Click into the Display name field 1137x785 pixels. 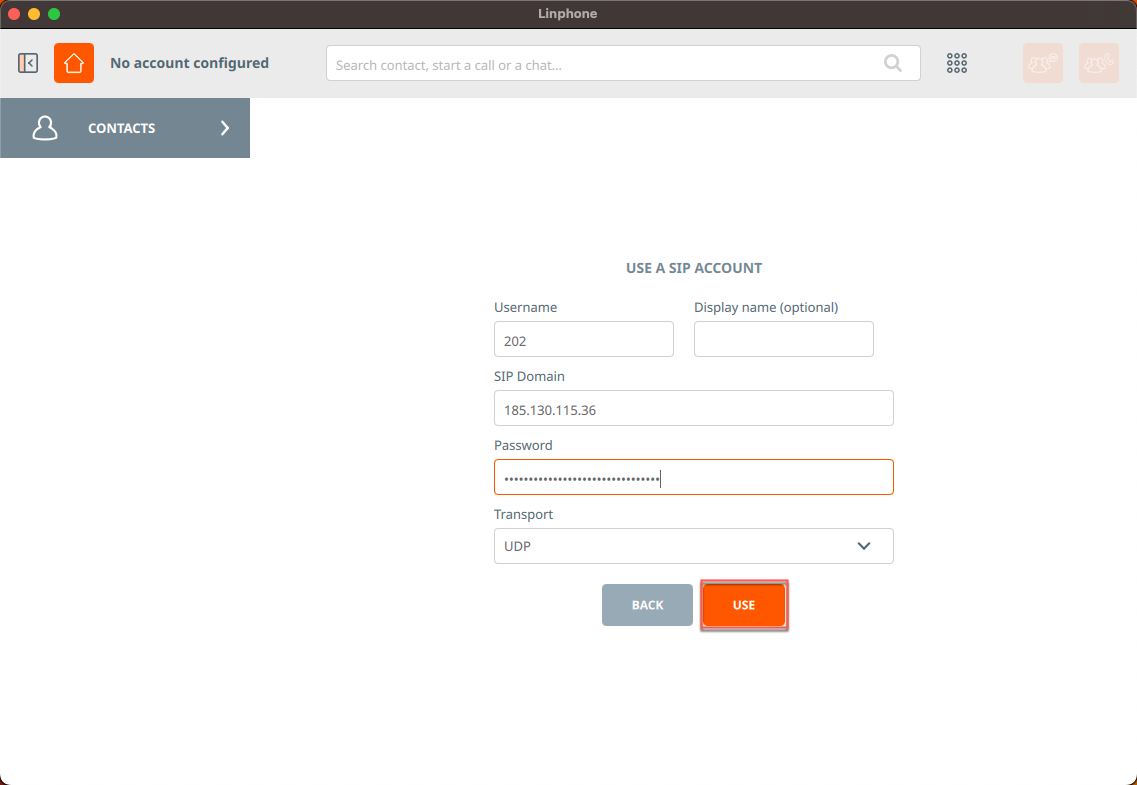(x=783, y=339)
